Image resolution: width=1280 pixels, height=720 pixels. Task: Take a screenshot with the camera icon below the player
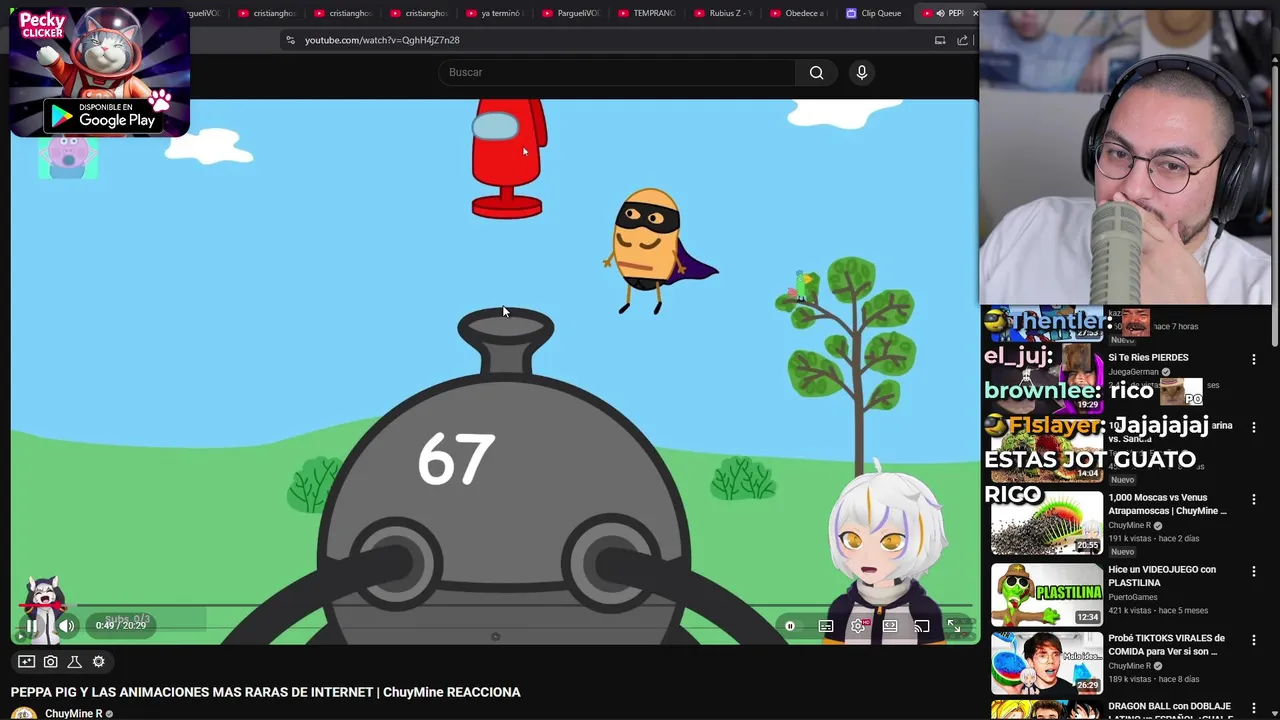point(51,661)
